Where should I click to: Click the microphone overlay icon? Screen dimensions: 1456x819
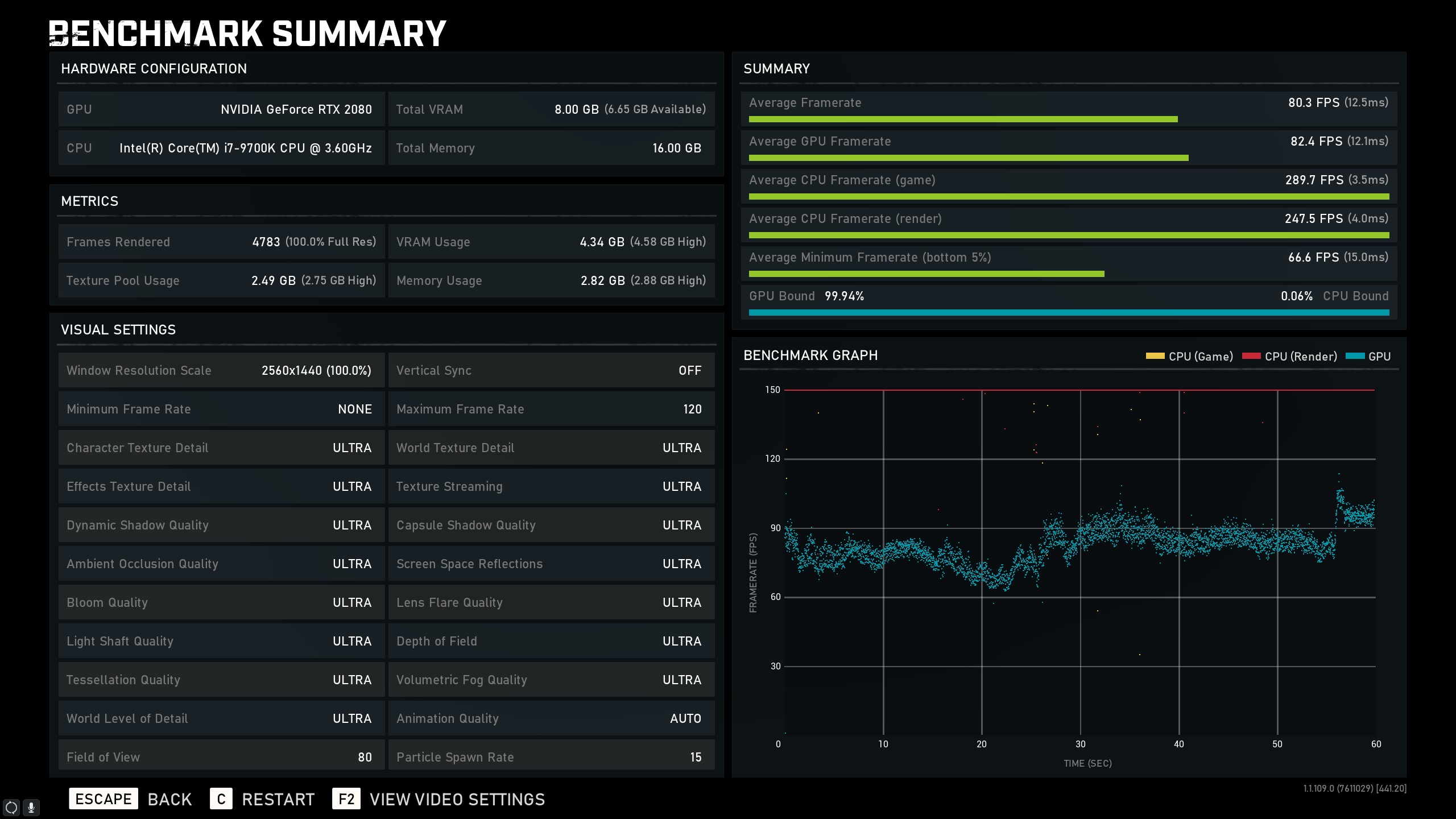click(32, 807)
